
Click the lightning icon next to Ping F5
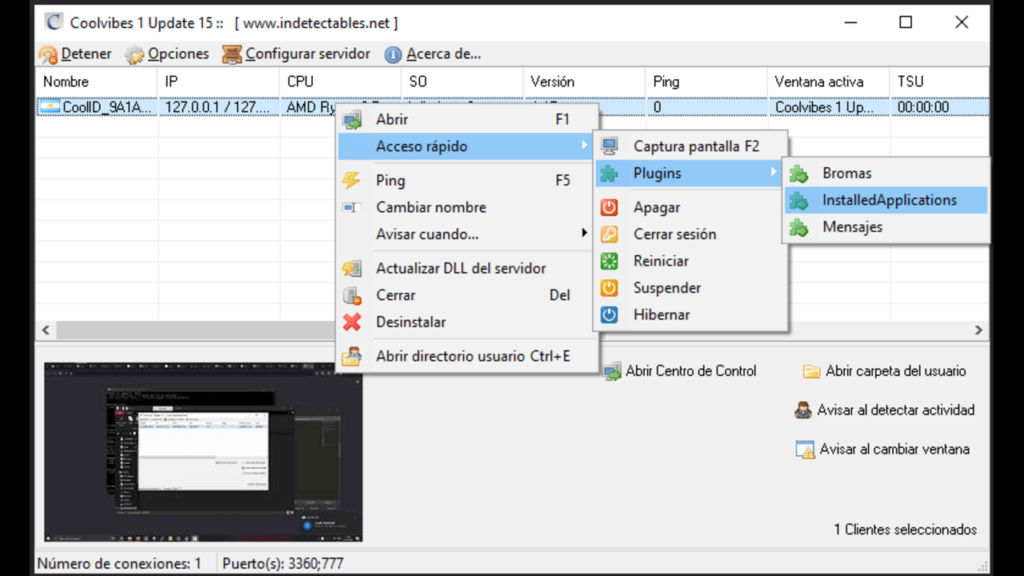[351, 180]
